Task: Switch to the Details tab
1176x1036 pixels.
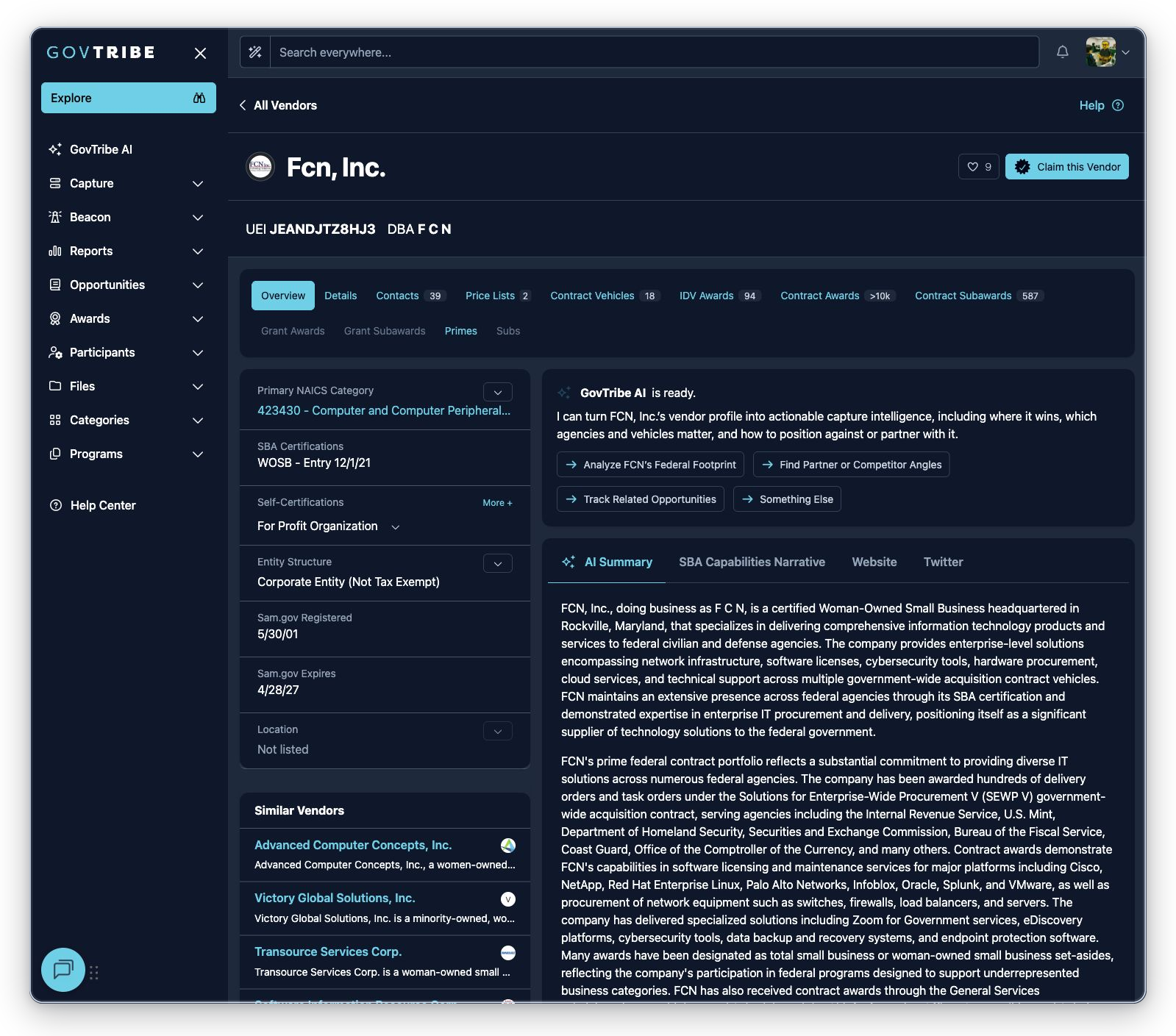Action: (341, 296)
